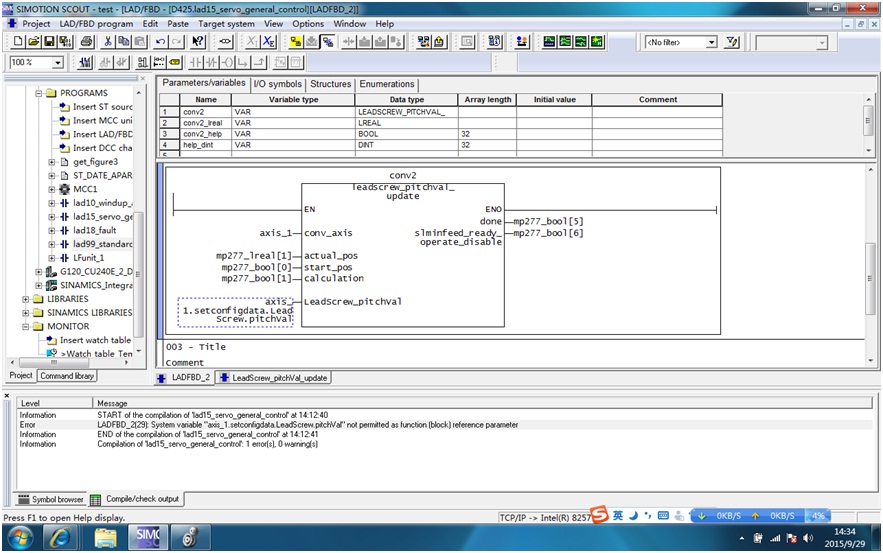Click the mp277_bool[5] done output operand
The width and height of the screenshot is (883, 553).
pos(548,221)
